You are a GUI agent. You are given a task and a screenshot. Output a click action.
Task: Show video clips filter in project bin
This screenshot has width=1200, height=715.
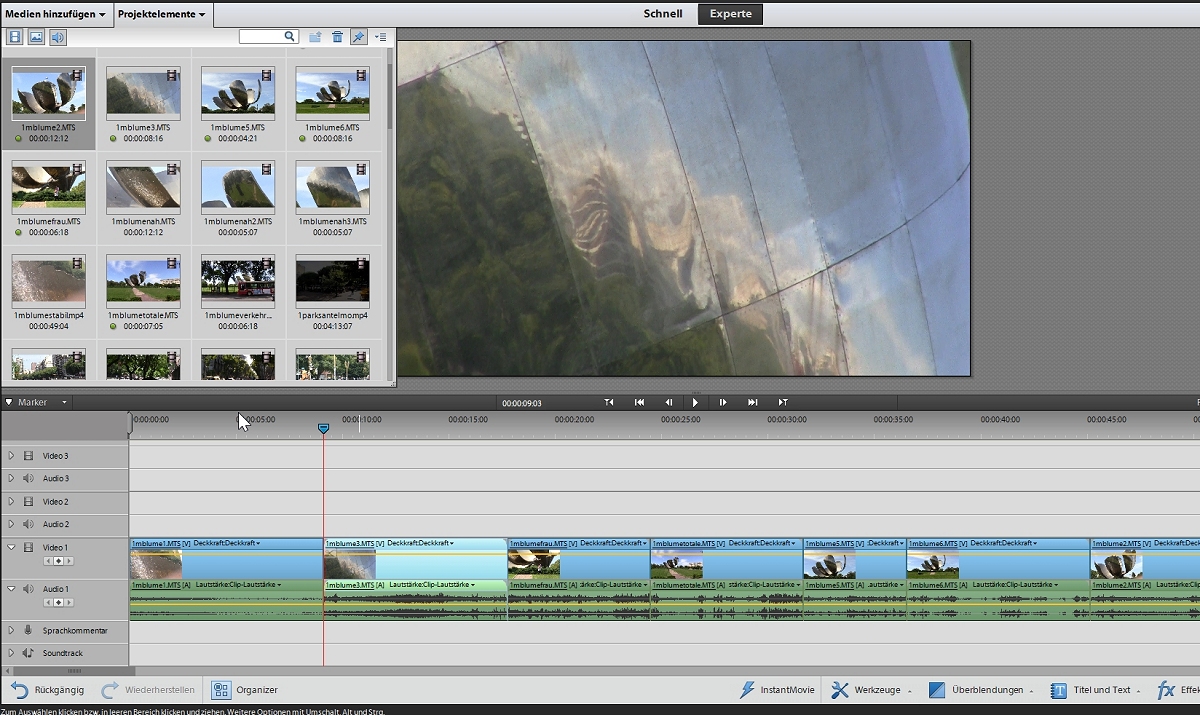[x=15, y=37]
